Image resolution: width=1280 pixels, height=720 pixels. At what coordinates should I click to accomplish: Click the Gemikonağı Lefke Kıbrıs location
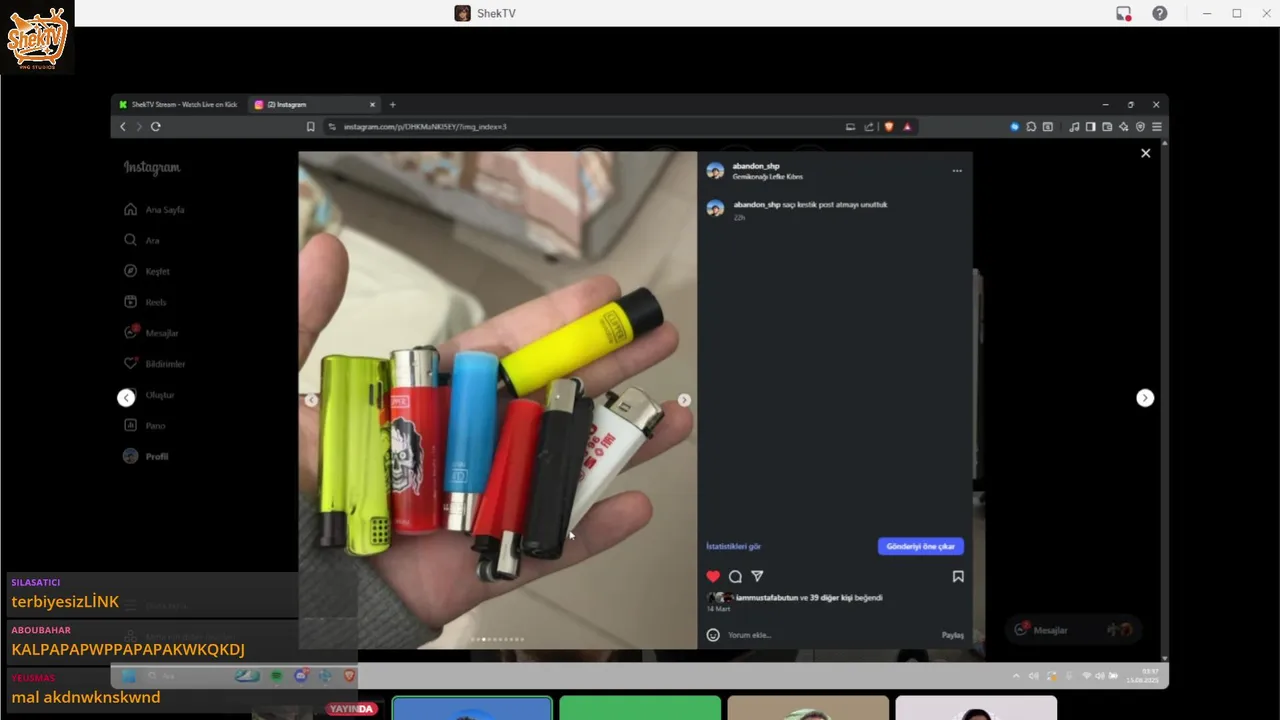coord(767,177)
